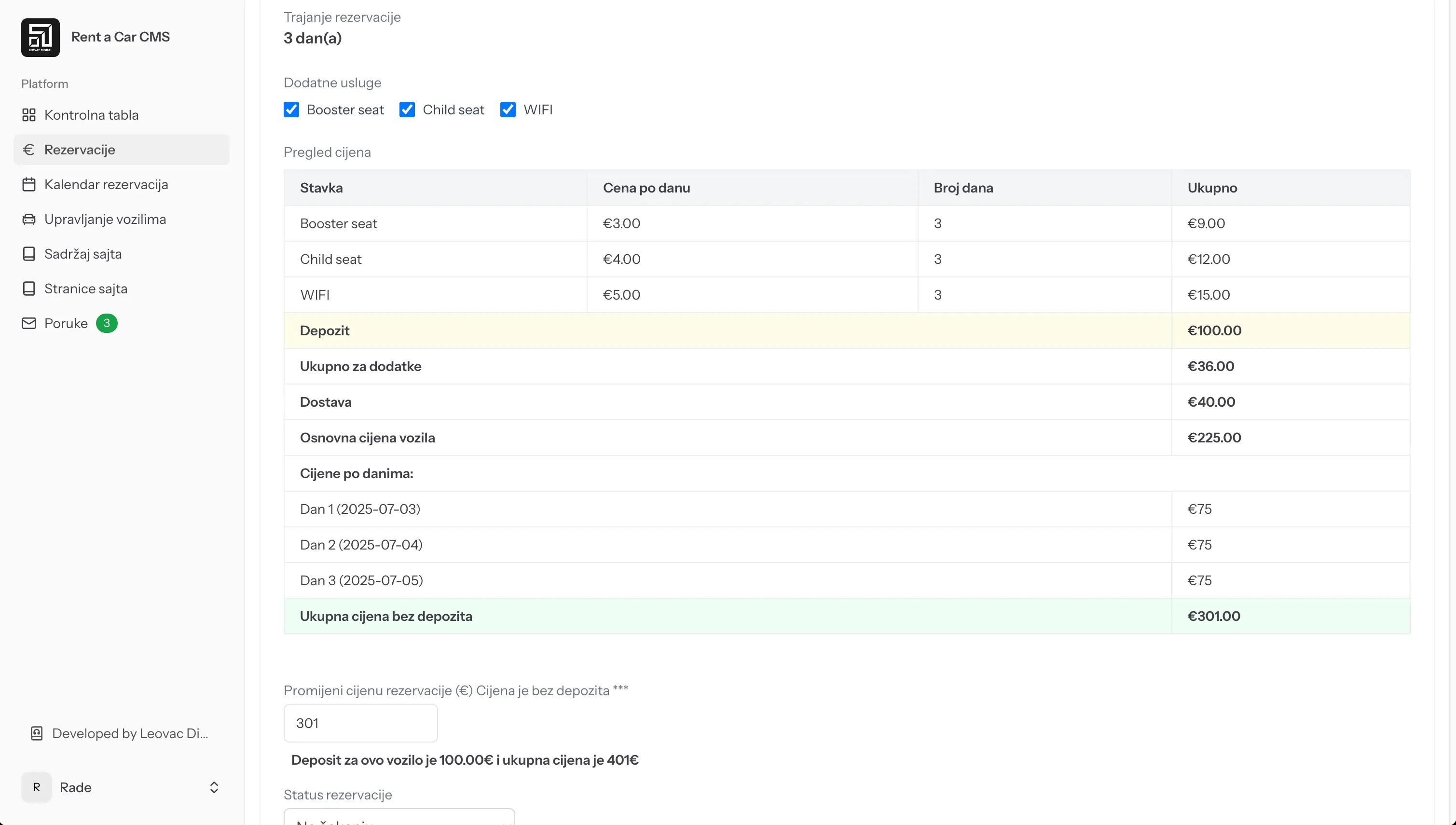Toggle off the WIFI add-on
The image size is (1456, 825).
coord(508,110)
